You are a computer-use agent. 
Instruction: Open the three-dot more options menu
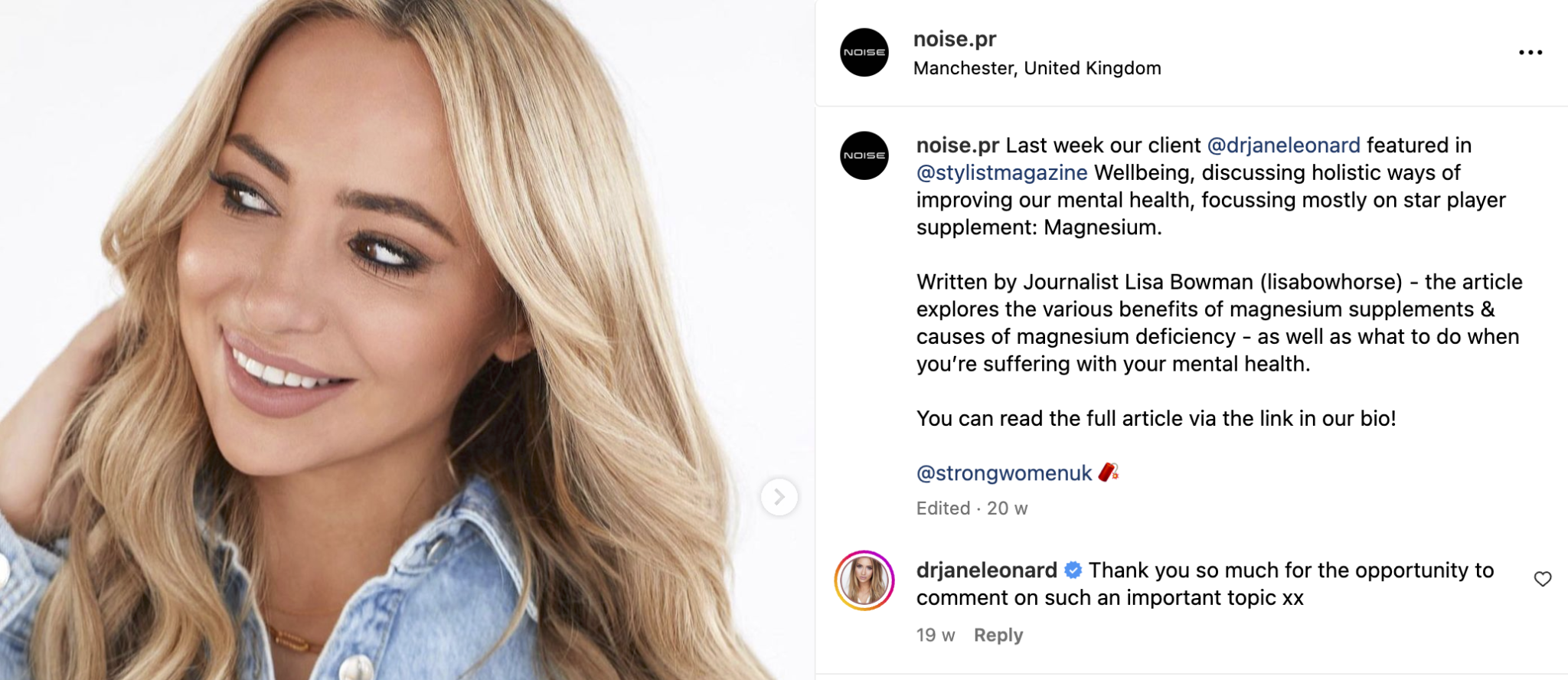1530,52
